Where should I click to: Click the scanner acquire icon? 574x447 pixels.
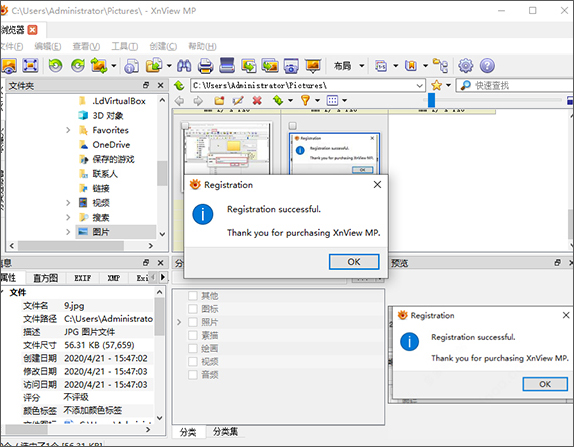click(x=227, y=66)
